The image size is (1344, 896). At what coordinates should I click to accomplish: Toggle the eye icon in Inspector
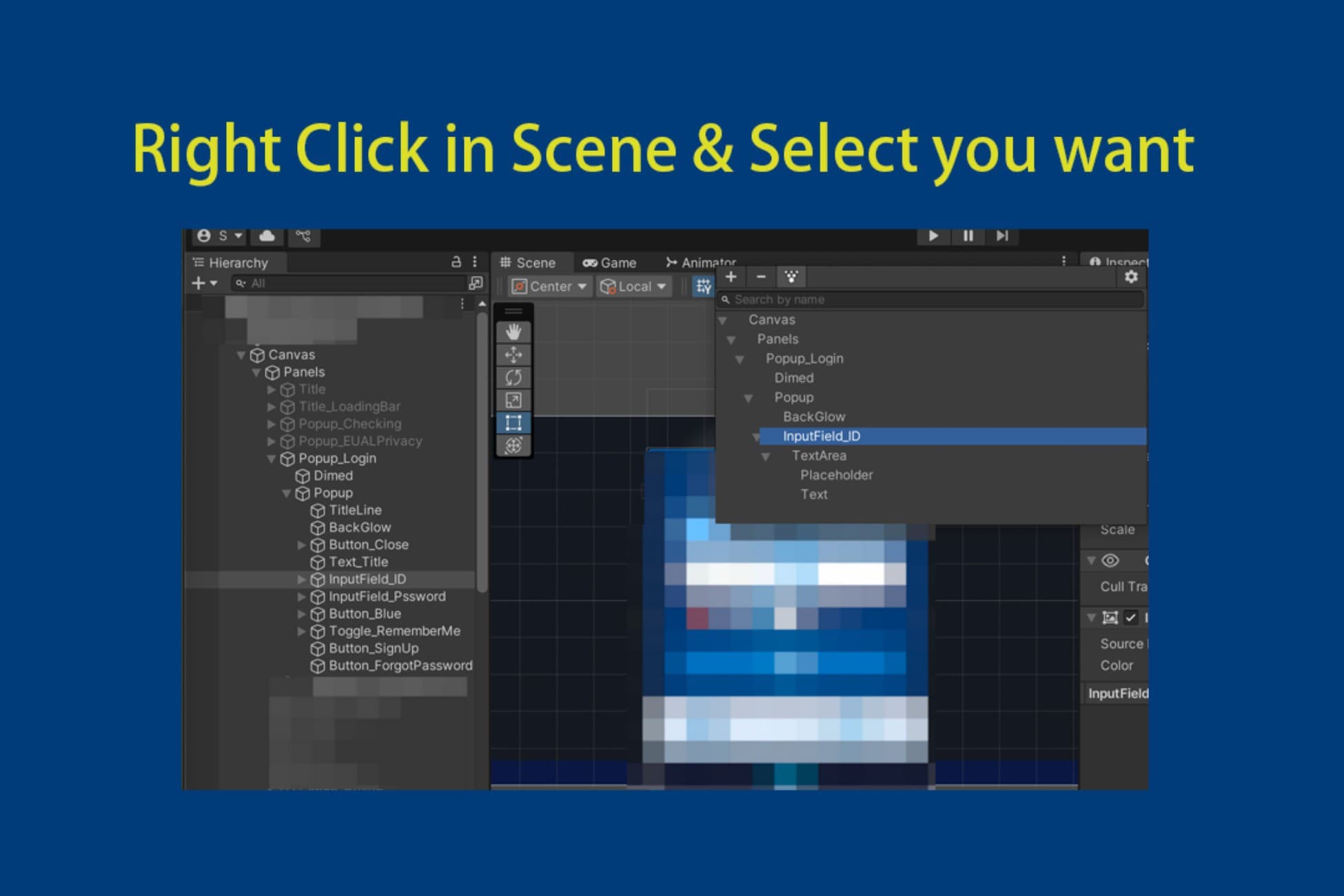[x=1110, y=560]
